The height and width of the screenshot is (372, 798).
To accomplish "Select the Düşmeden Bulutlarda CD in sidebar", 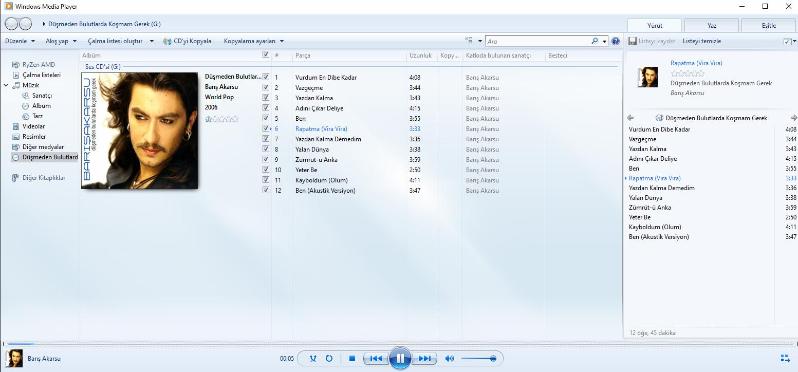I will [x=45, y=157].
